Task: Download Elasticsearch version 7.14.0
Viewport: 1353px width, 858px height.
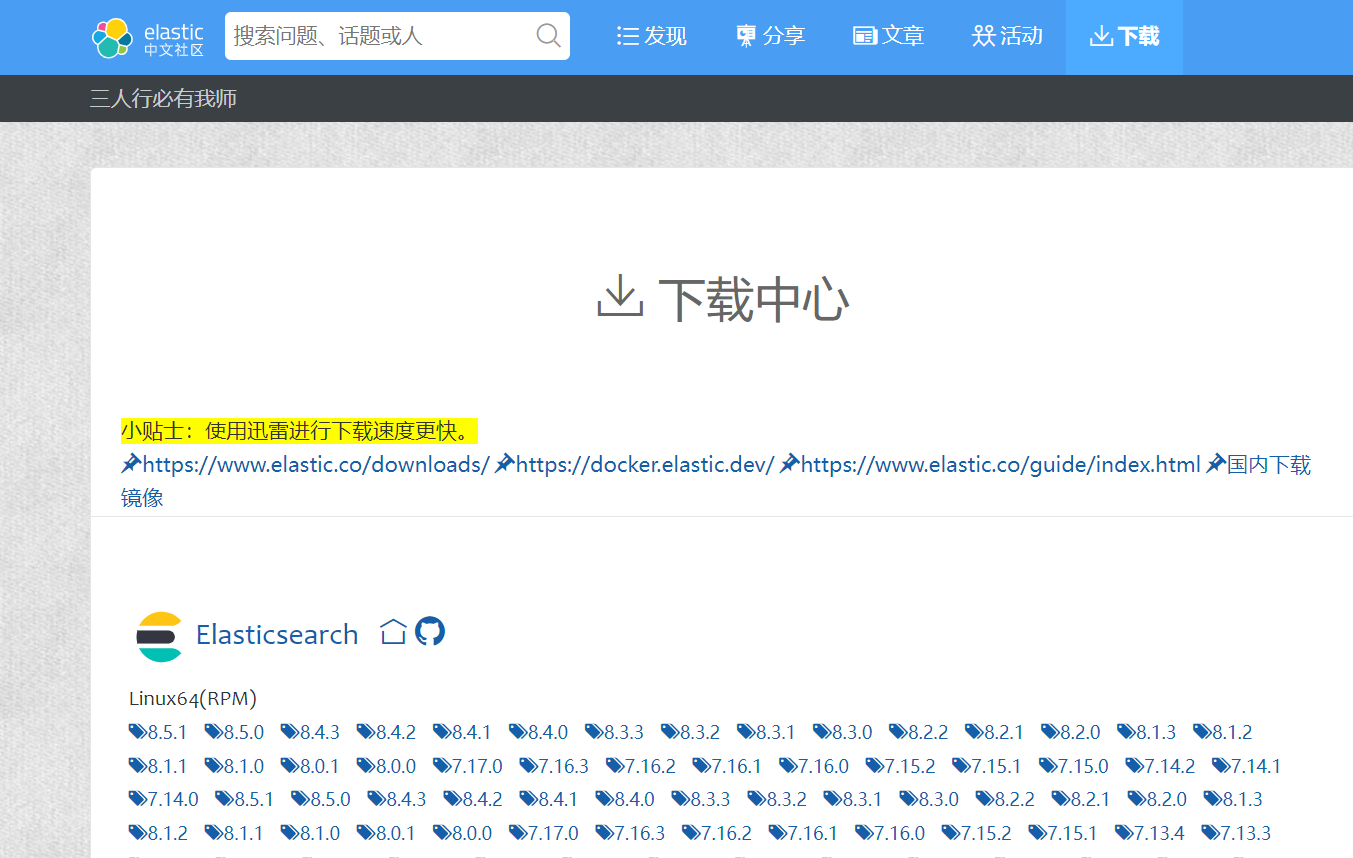Action: (x=164, y=799)
